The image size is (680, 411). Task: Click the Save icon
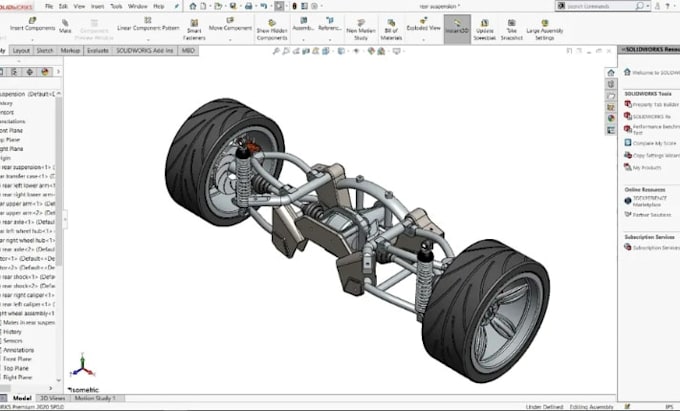coord(233,6)
